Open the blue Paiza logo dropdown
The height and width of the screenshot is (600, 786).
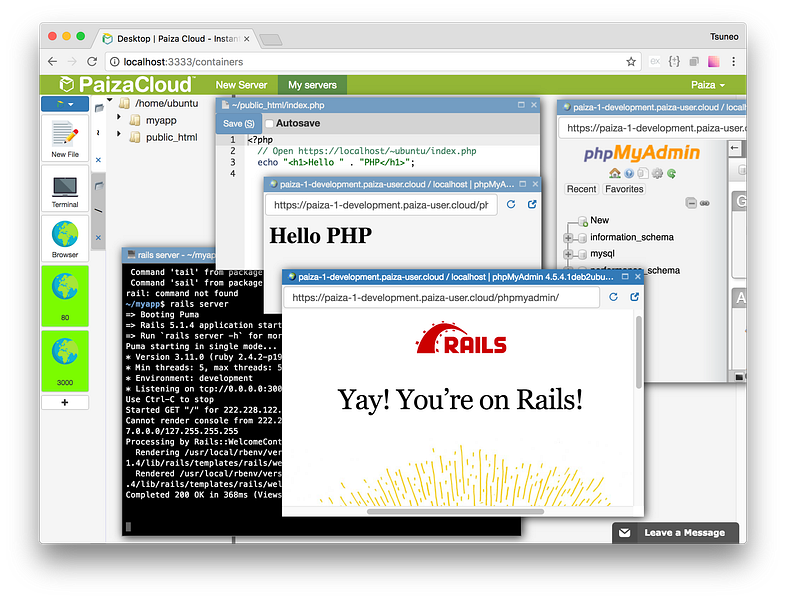click(x=65, y=104)
